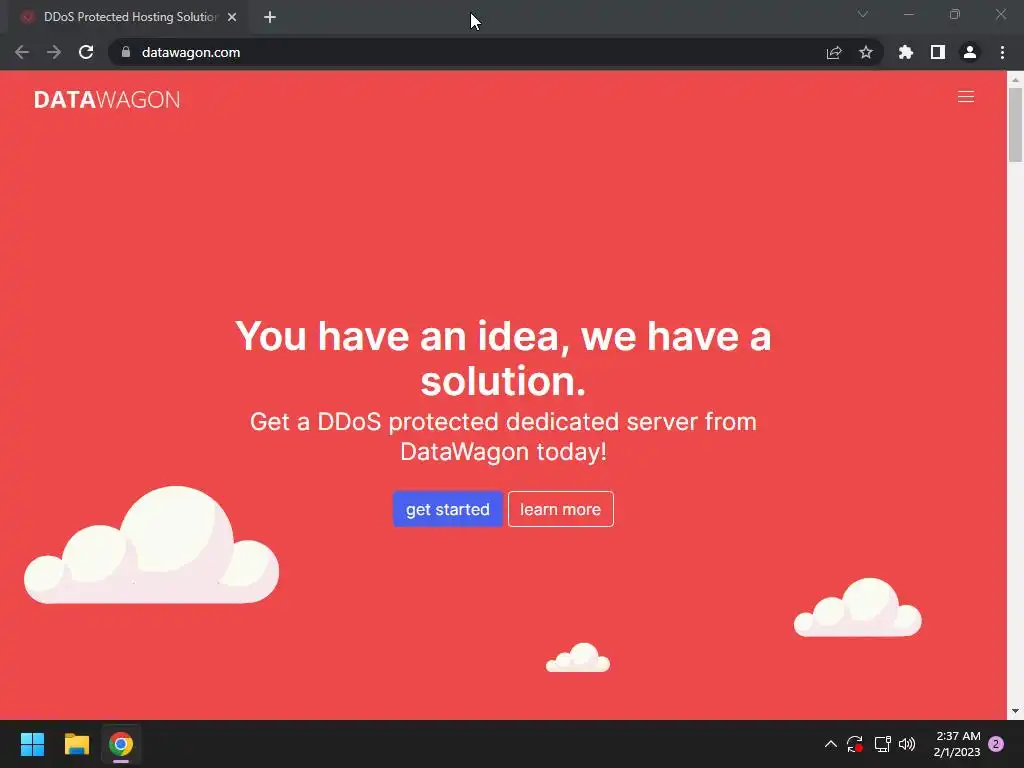Close the Chrome window
The height and width of the screenshot is (768, 1024).
click(1000, 14)
